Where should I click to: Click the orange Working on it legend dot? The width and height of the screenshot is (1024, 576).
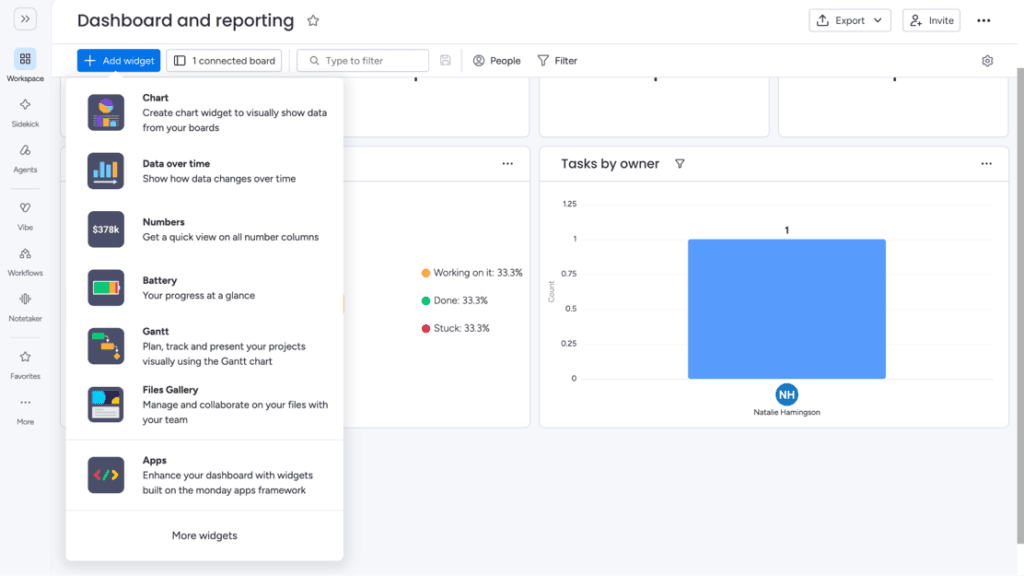pyautogui.click(x=426, y=273)
